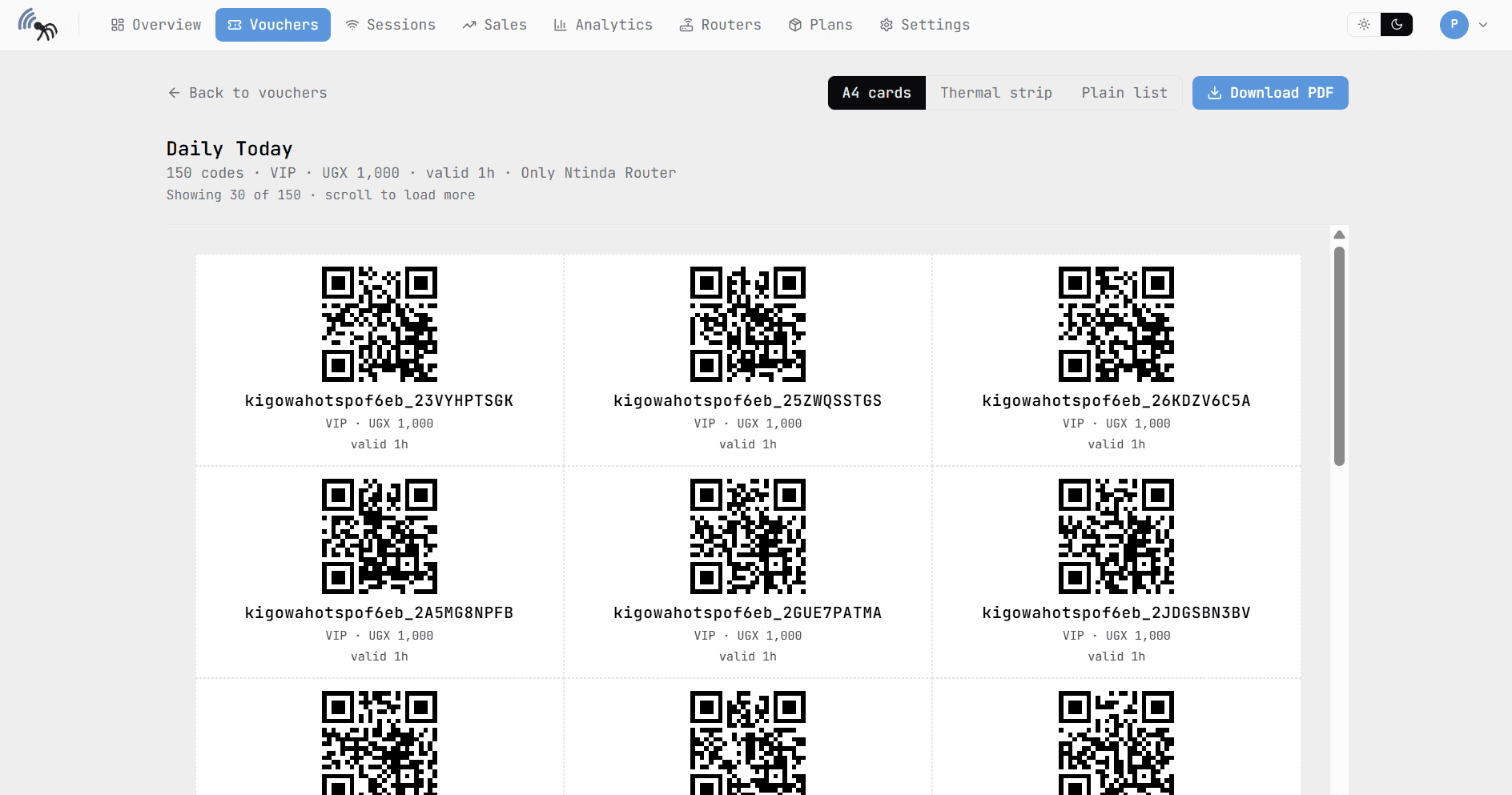Open the Settings page
Screen dimensions: 1512x795
coord(925,25)
